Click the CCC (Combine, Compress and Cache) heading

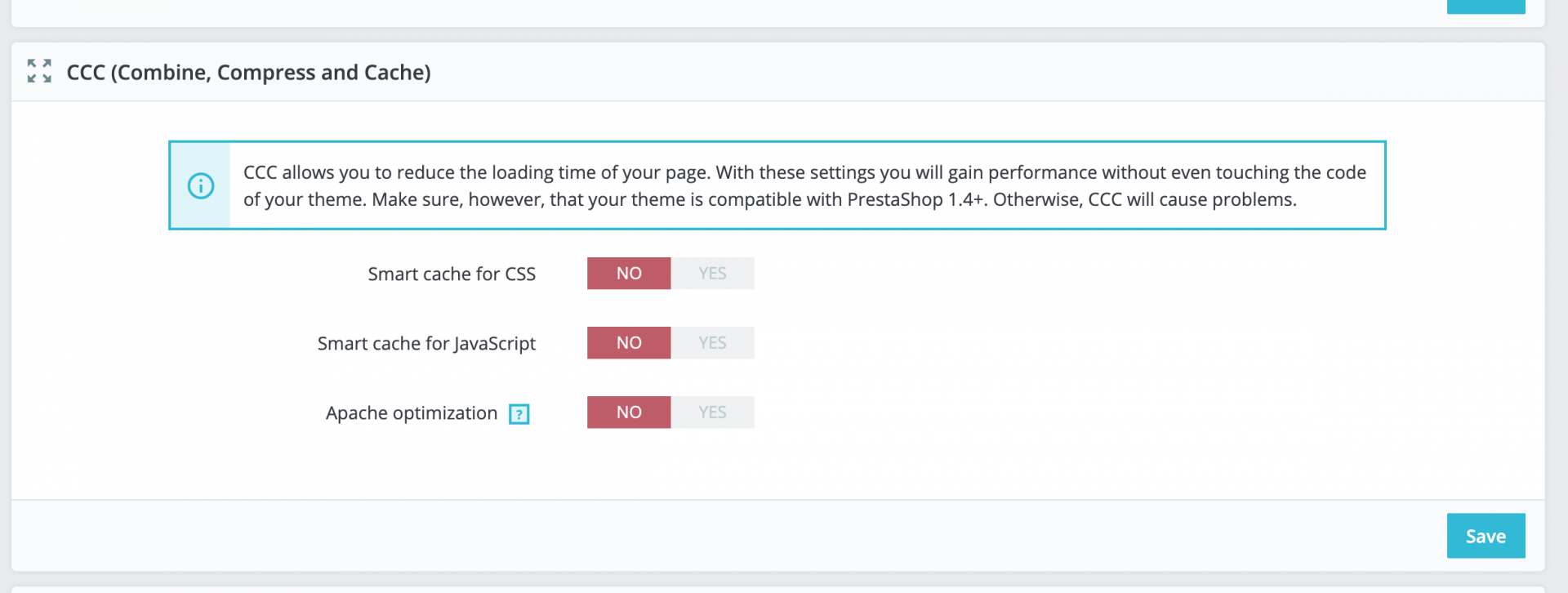248,73
